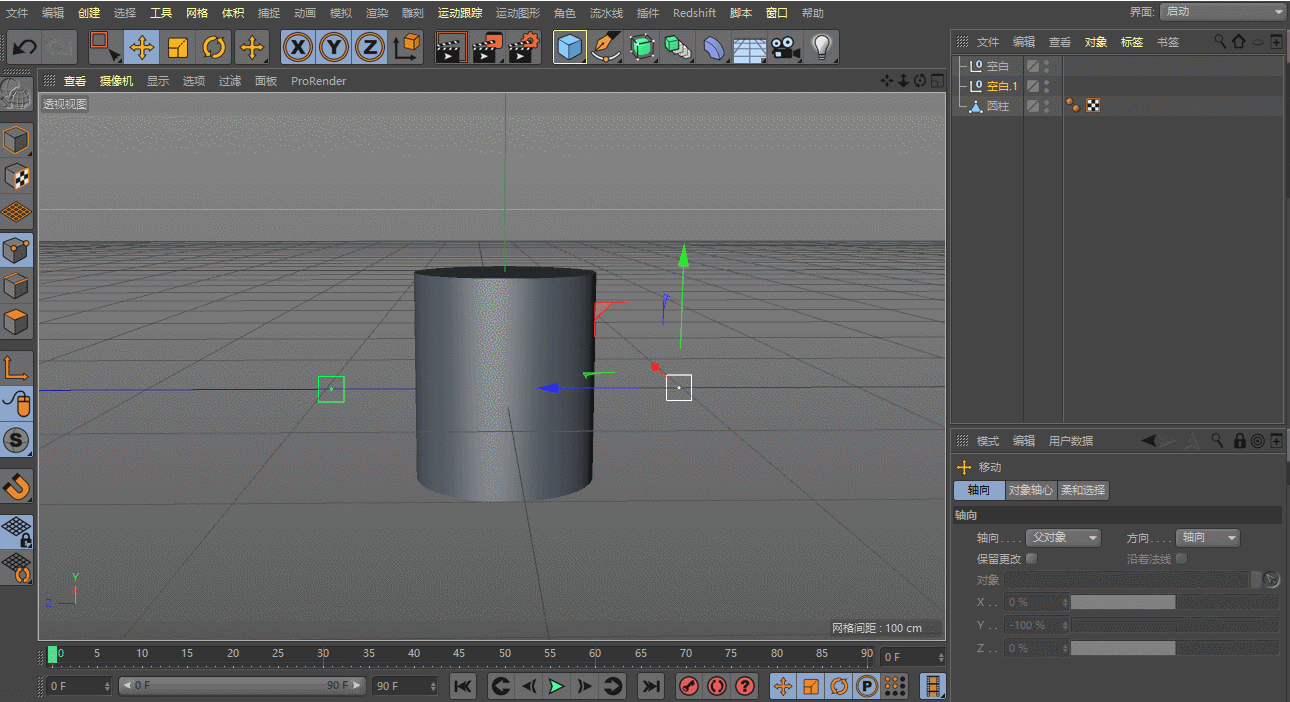Viewport: 1290px width, 702px height.
Task: Open the 渲染 menu
Action: [x=377, y=13]
